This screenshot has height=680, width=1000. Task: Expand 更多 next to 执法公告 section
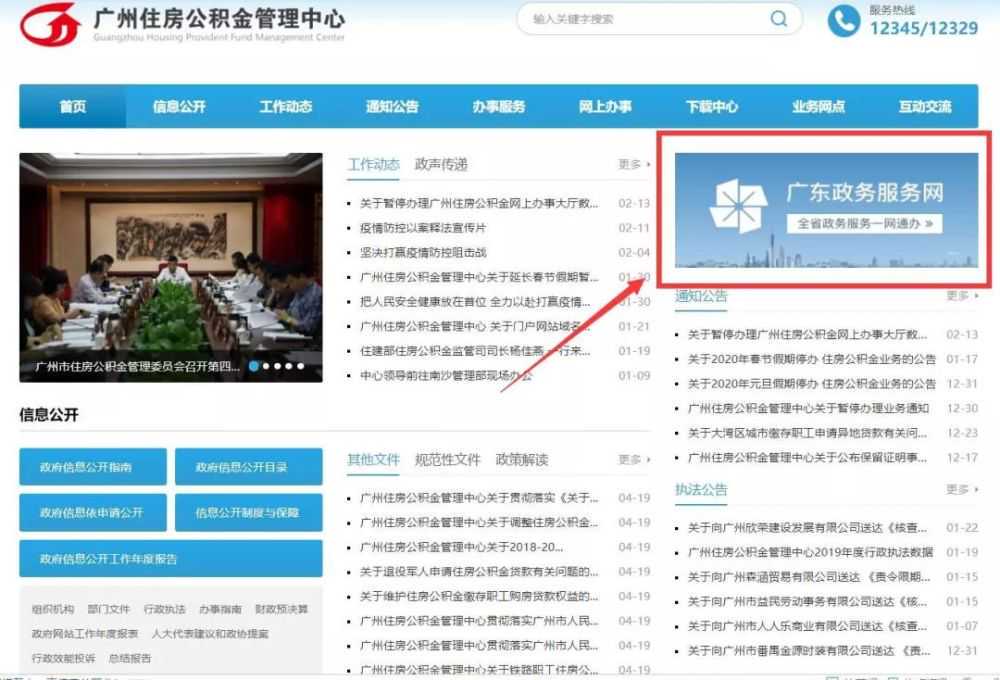[x=956, y=489]
